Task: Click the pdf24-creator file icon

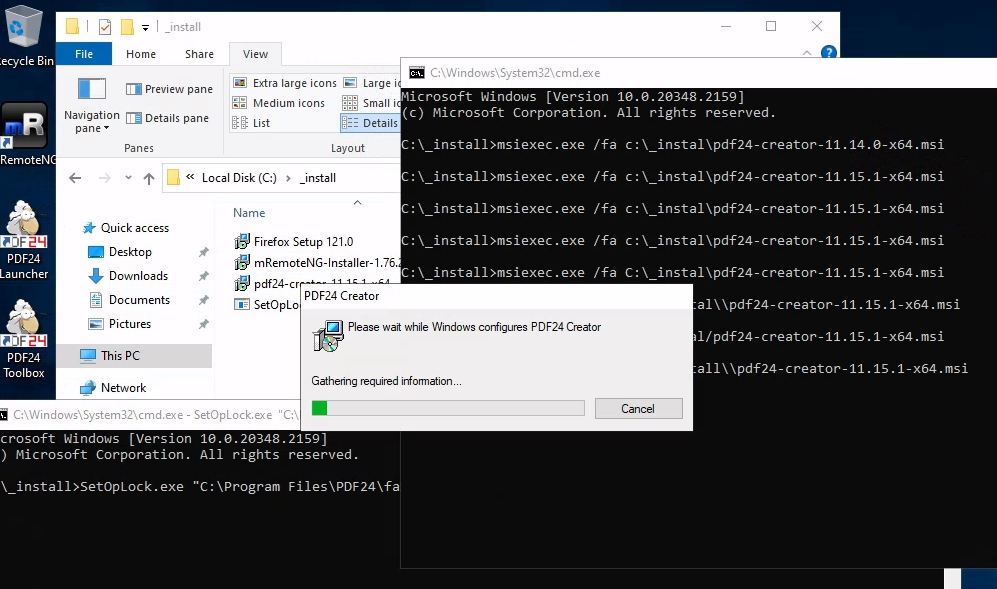Action: 242,284
